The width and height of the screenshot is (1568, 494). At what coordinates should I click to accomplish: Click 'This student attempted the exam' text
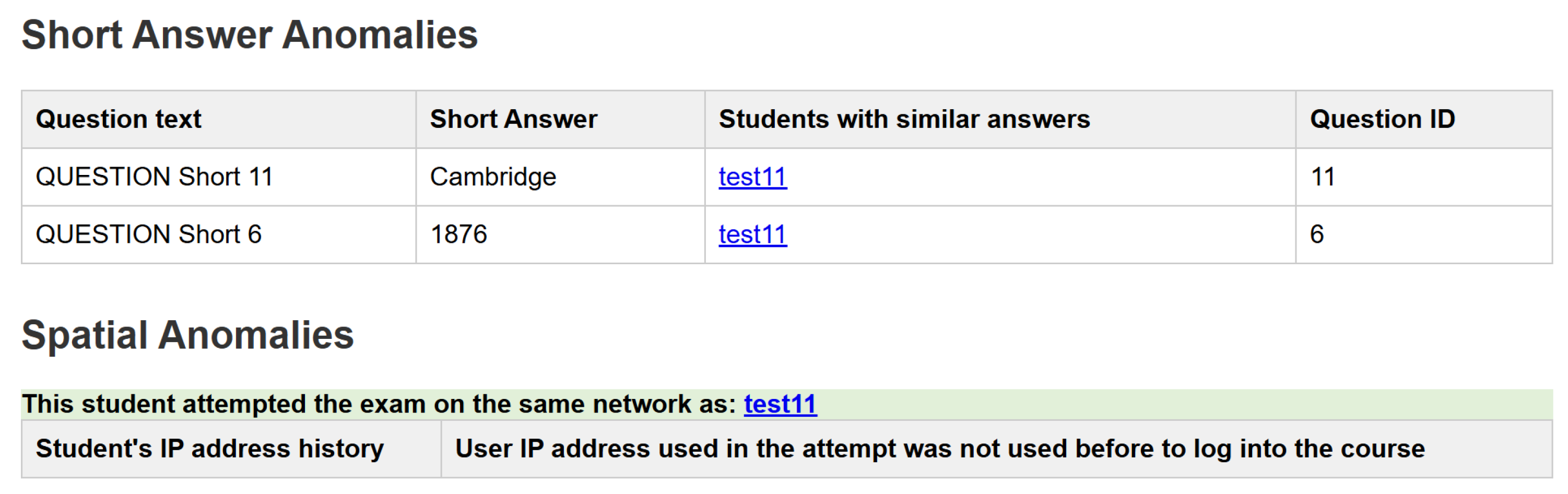point(379,405)
